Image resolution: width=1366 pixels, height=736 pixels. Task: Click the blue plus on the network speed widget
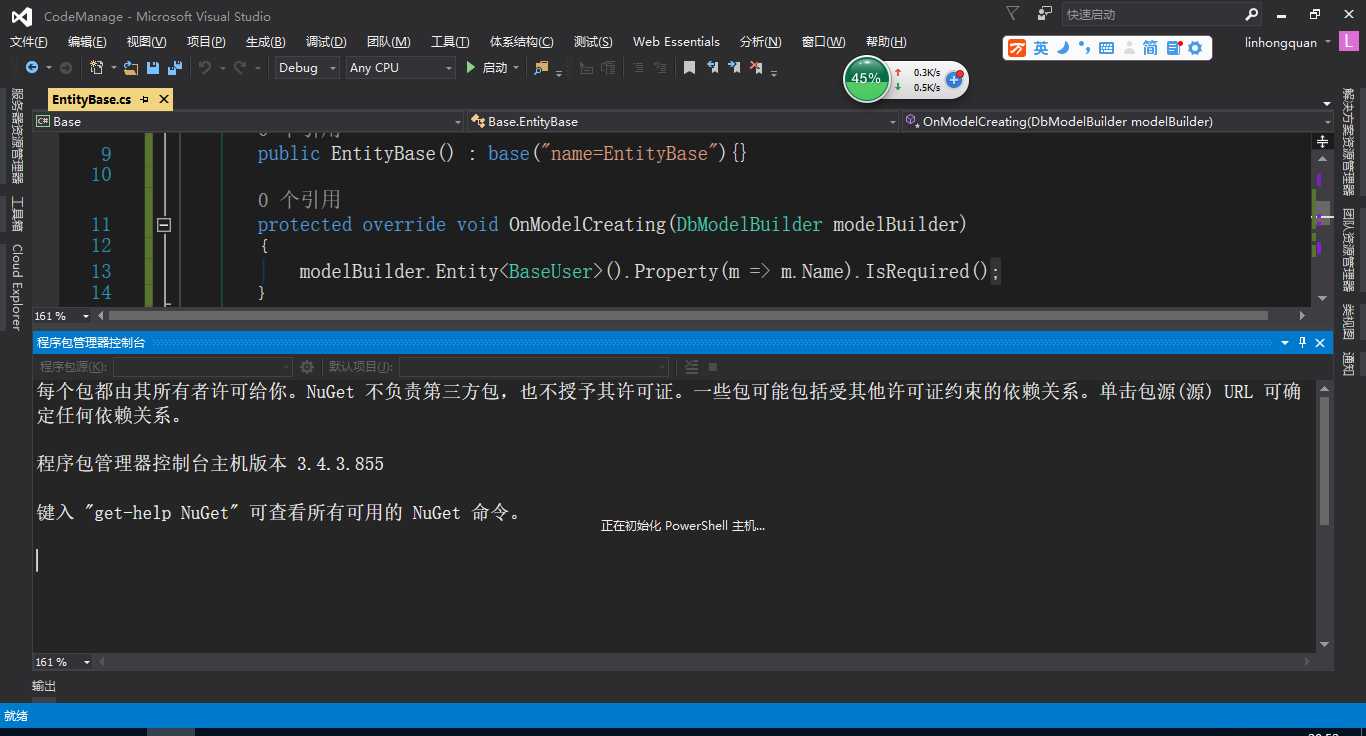(954, 79)
